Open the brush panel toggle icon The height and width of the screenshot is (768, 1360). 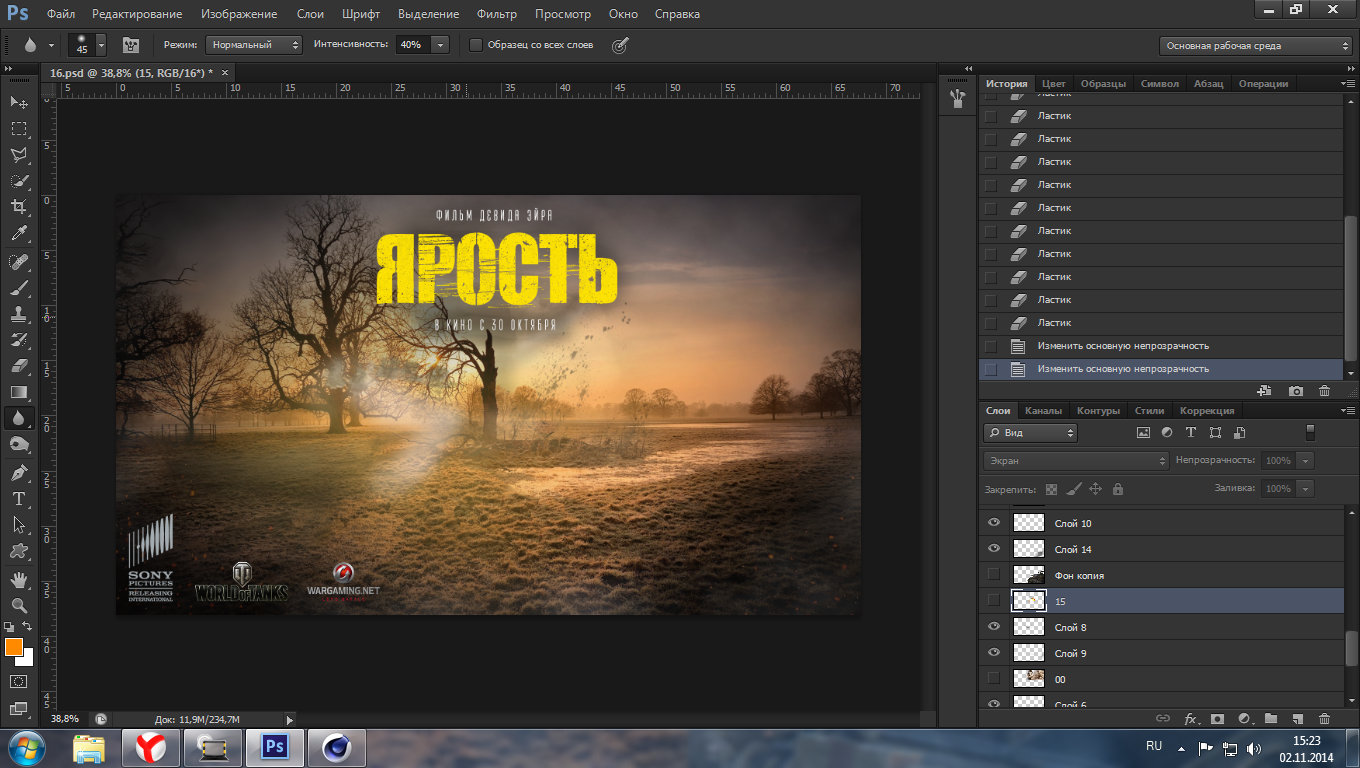[130, 45]
